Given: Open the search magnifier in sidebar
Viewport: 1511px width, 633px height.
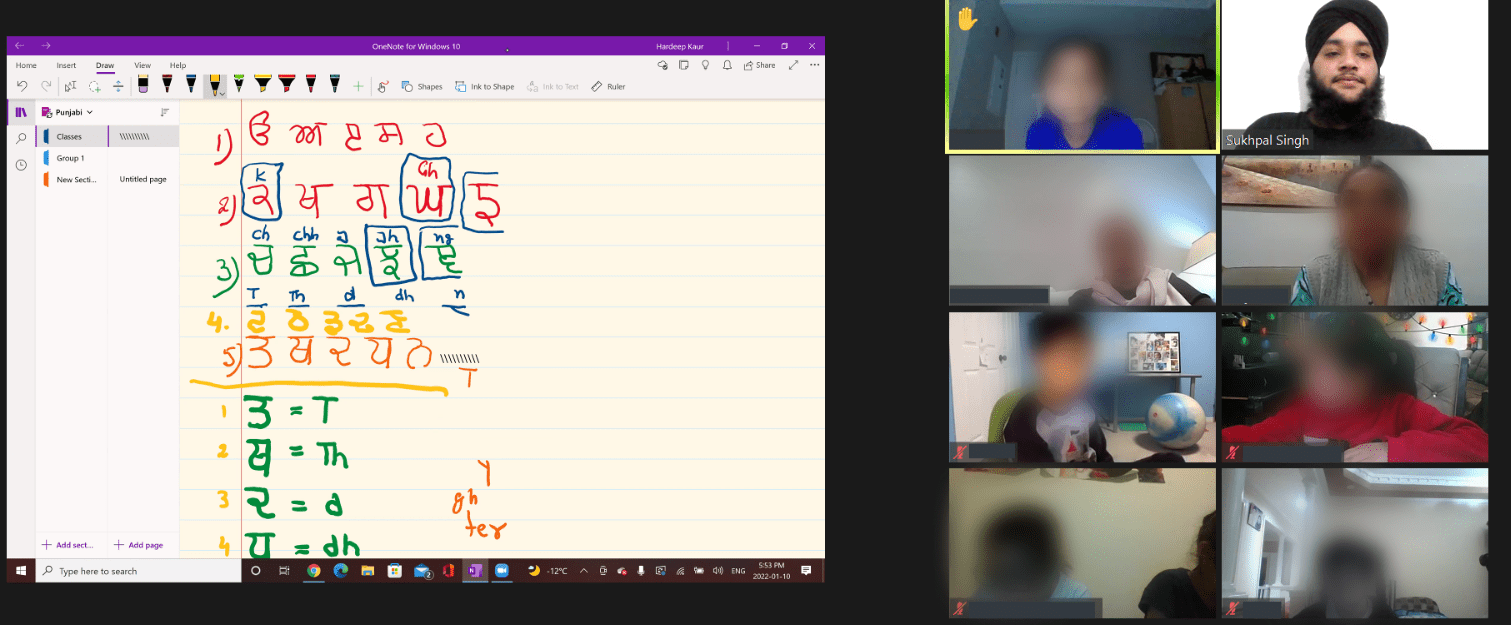Looking at the screenshot, I should click(21, 138).
